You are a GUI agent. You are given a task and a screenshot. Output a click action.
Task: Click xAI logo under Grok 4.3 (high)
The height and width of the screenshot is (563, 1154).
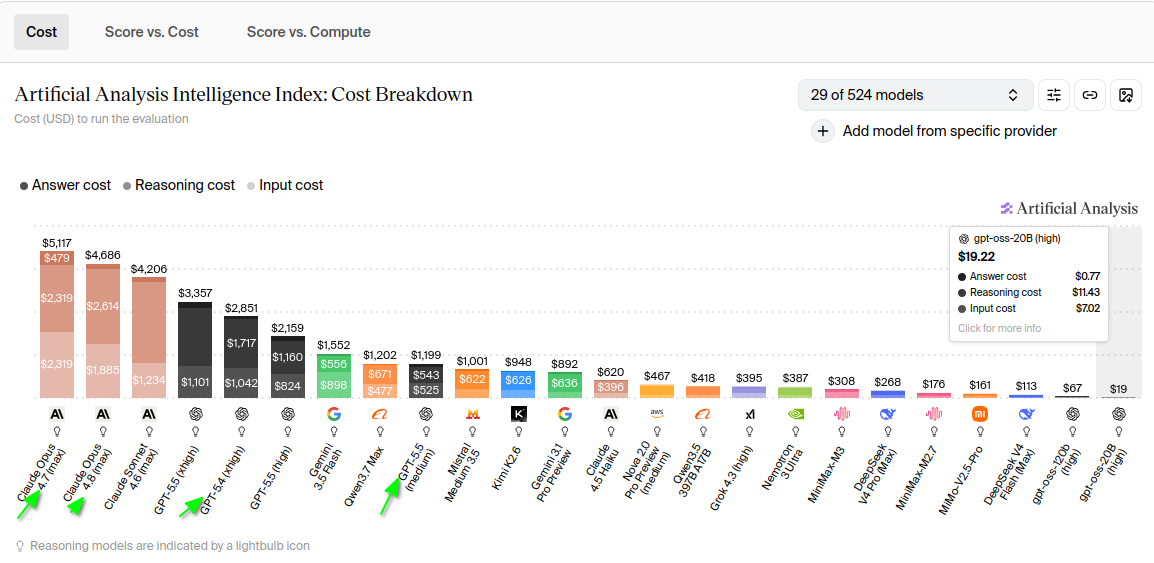pos(749,414)
